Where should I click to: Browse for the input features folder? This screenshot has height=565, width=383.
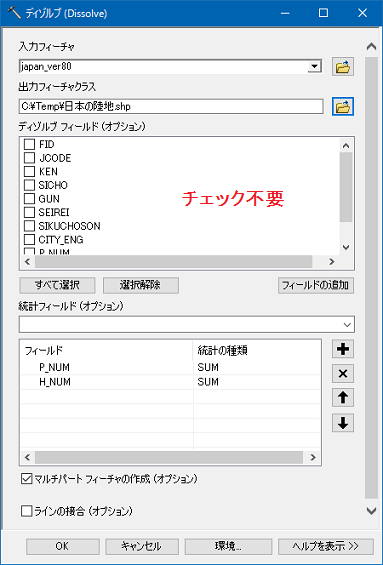343,67
